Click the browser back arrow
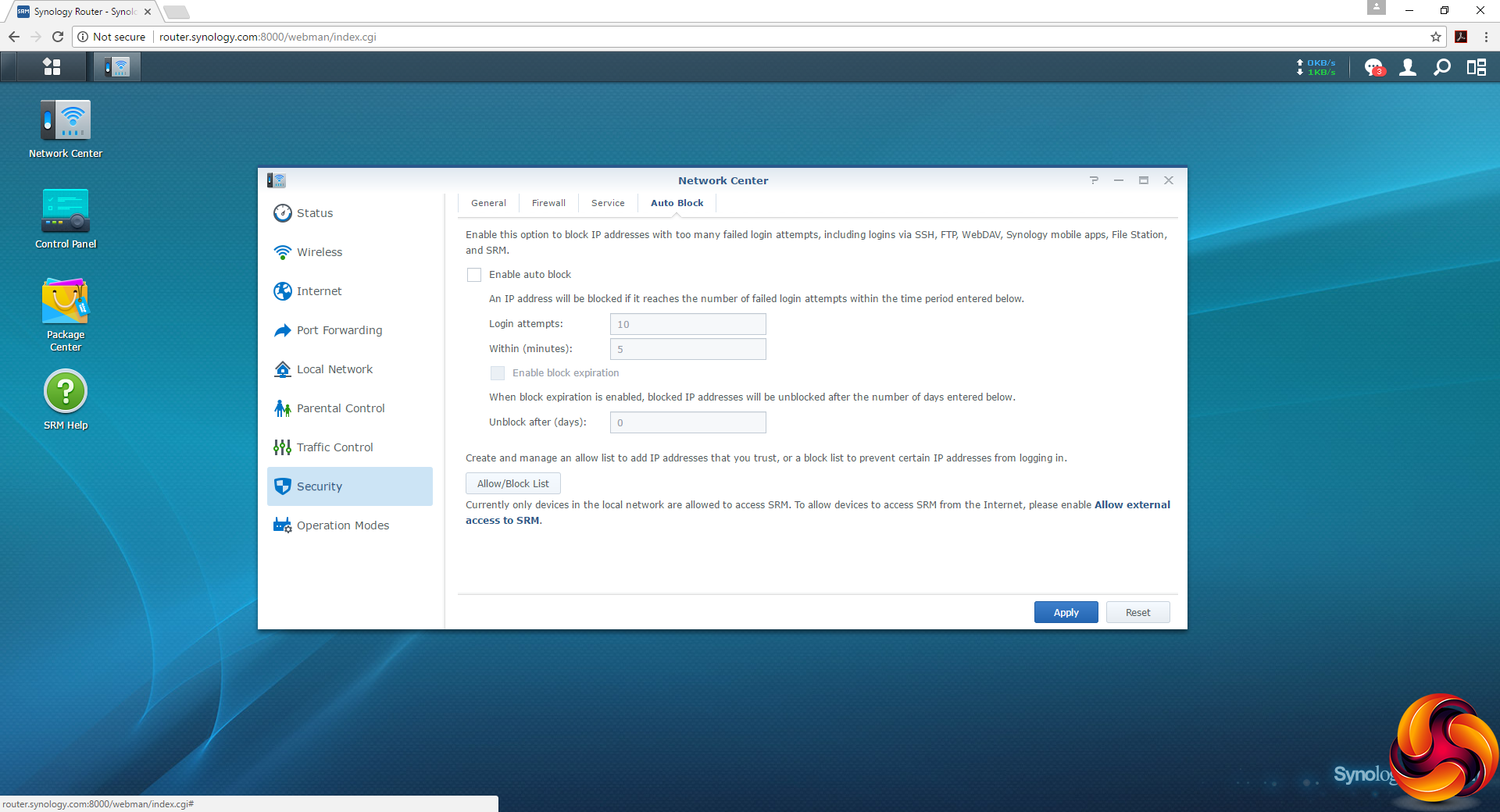 [x=14, y=37]
